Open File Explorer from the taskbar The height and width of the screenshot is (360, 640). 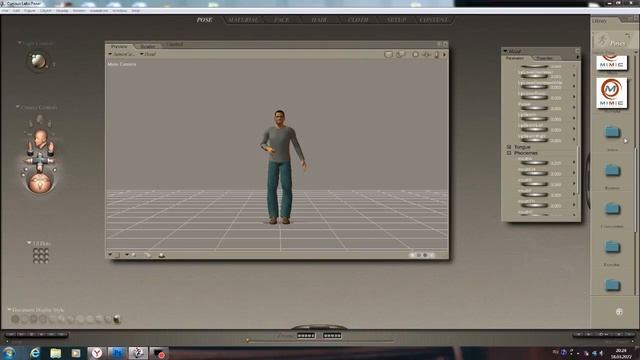(56, 353)
